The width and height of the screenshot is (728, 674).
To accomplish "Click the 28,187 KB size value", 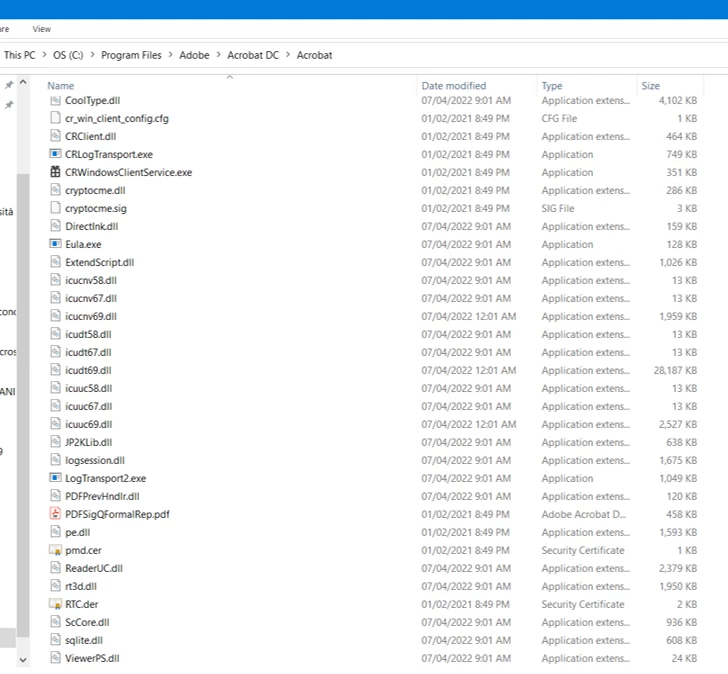I will 675,370.
